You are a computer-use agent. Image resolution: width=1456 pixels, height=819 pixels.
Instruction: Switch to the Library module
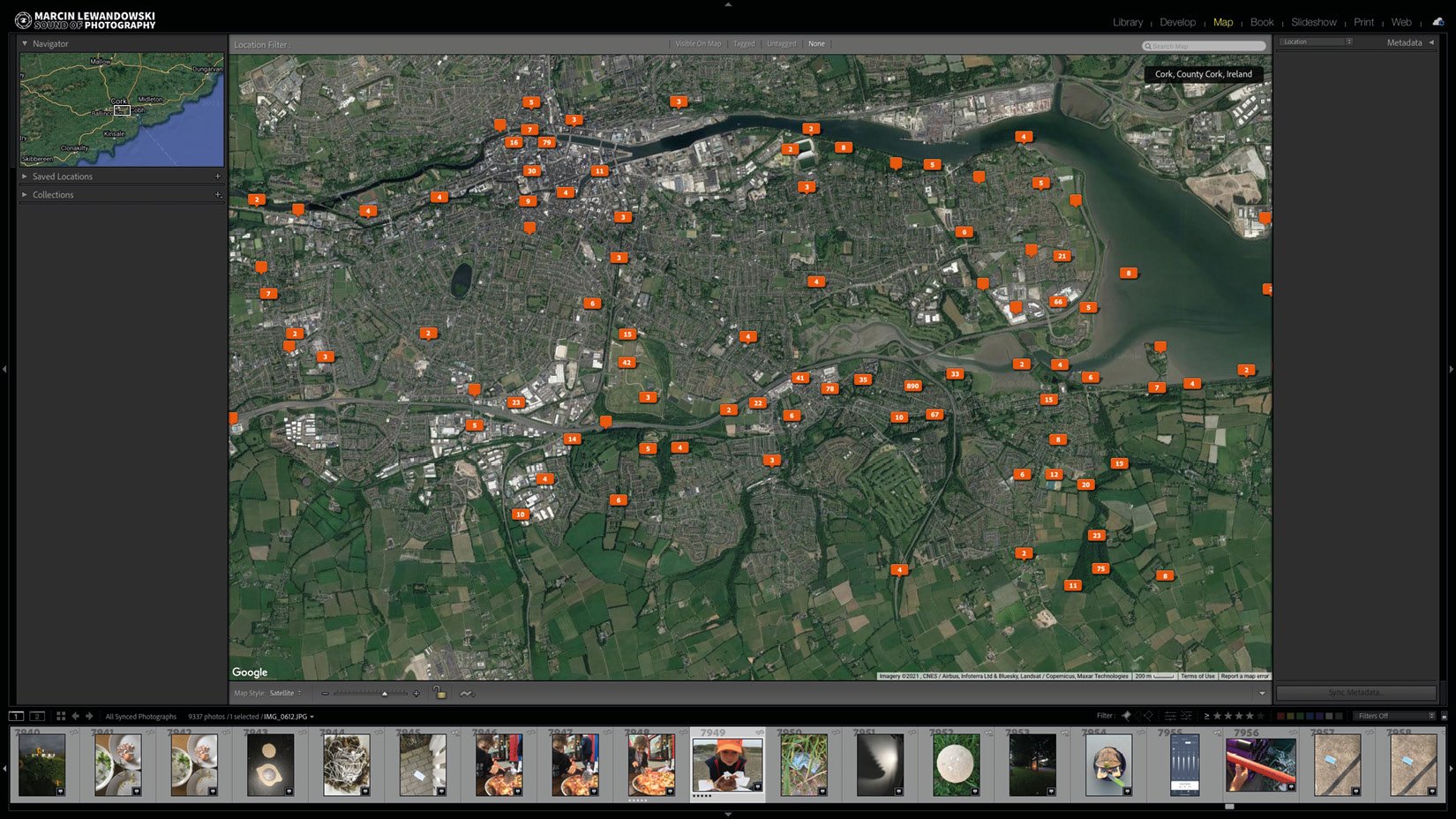(x=1127, y=22)
